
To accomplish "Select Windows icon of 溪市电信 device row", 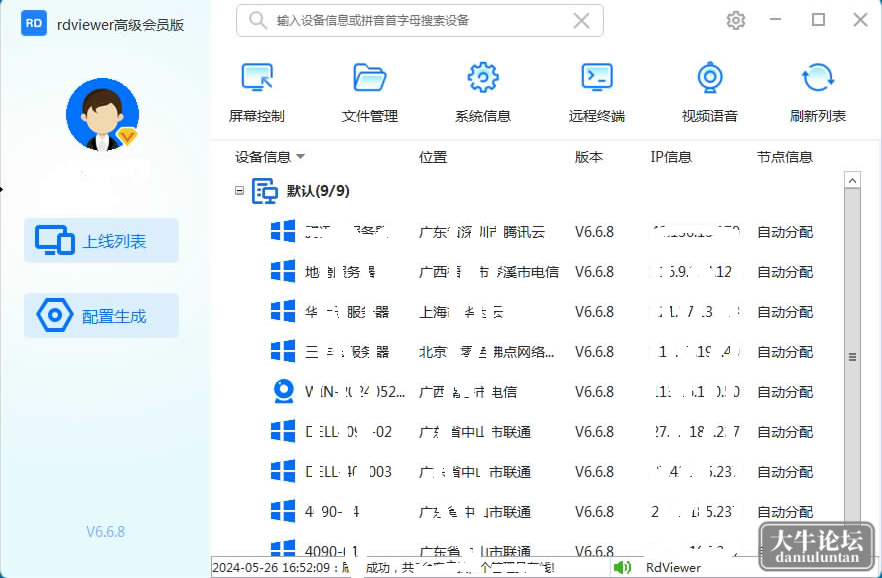I will pos(283,271).
